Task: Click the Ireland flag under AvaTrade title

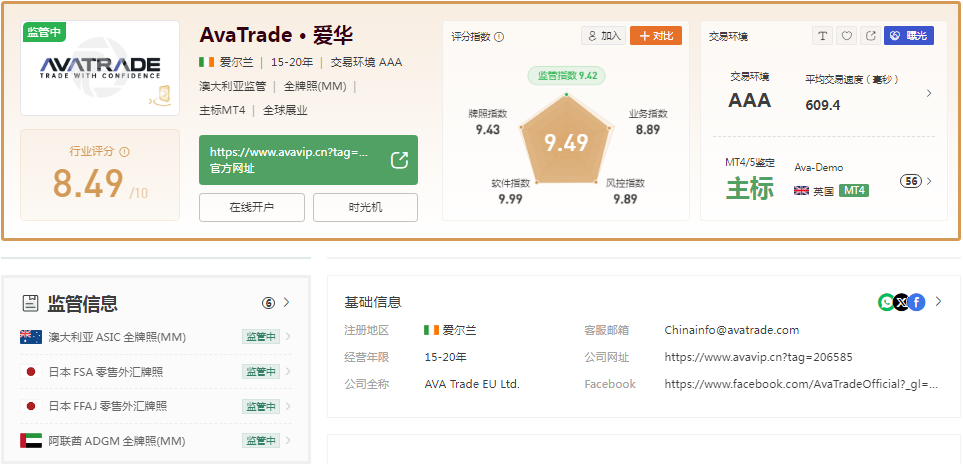Action: (207, 62)
